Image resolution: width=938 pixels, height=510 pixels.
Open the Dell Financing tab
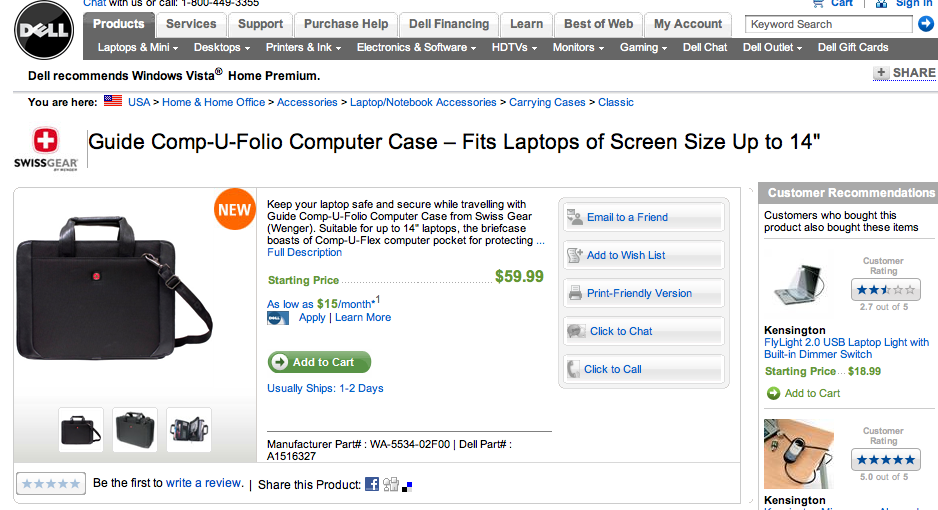pos(449,25)
